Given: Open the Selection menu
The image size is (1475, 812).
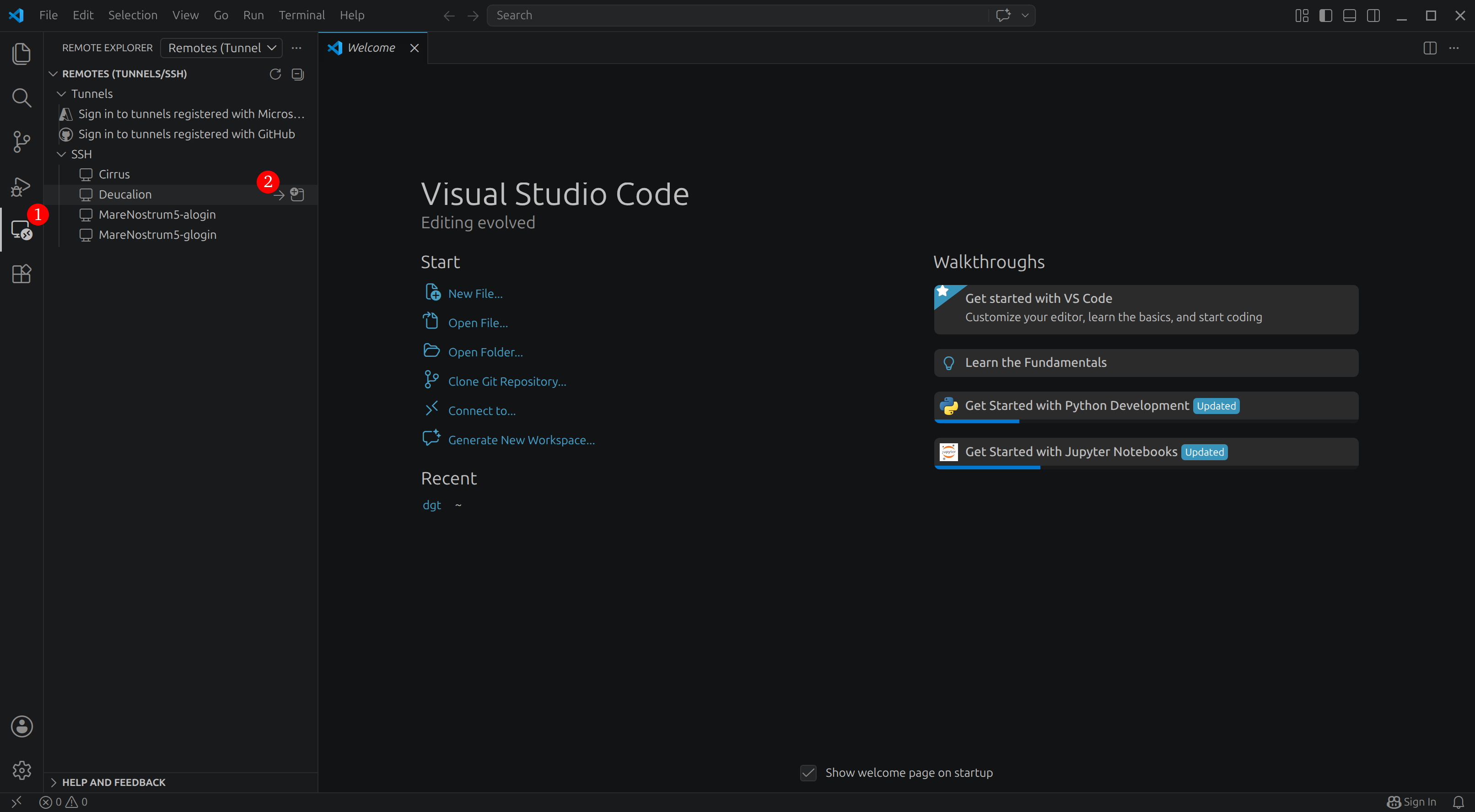Looking at the screenshot, I should (133, 16).
